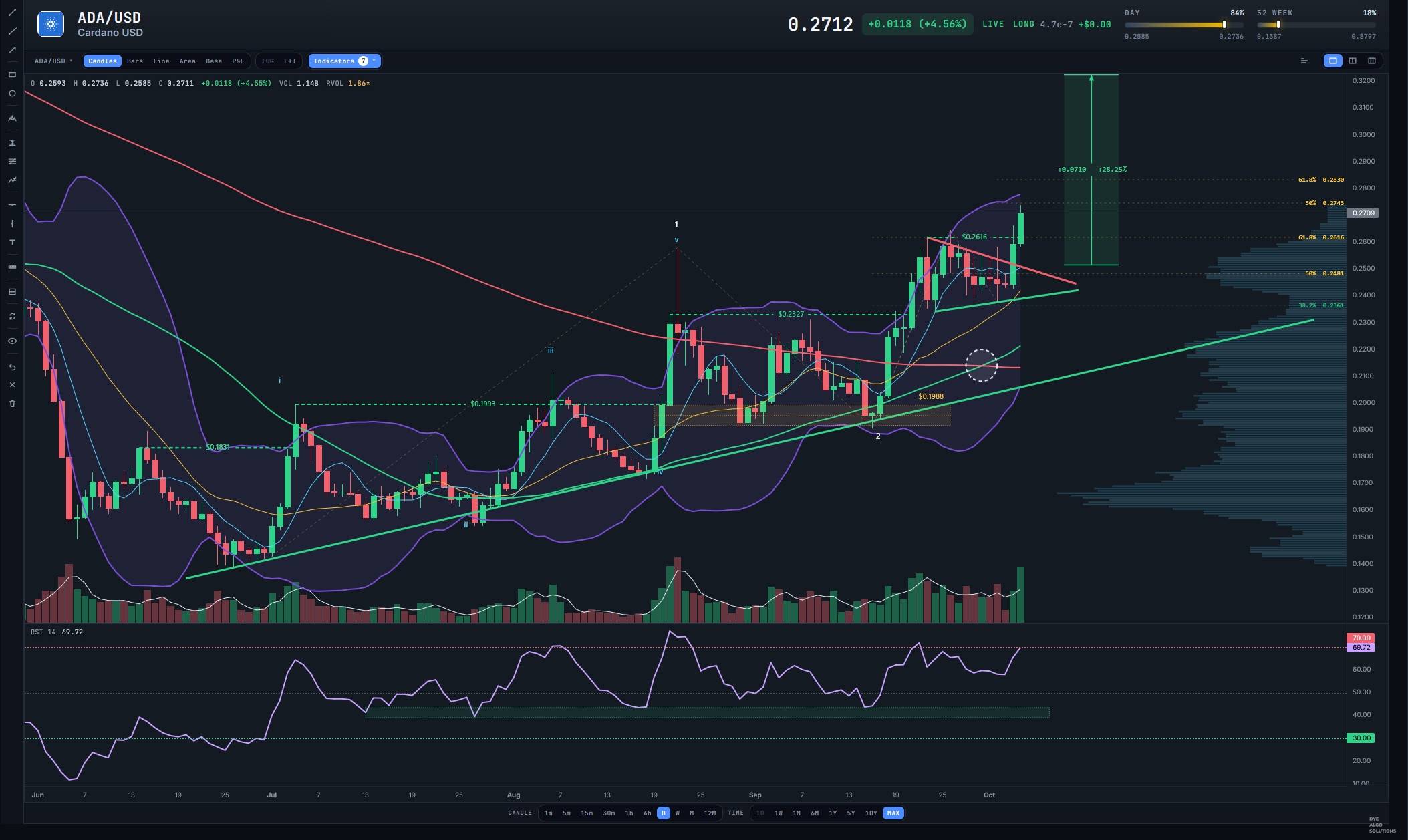Click the +0.0118 (+4.56%) change badge
The image size is (1408, 840).
pos(918,24)
